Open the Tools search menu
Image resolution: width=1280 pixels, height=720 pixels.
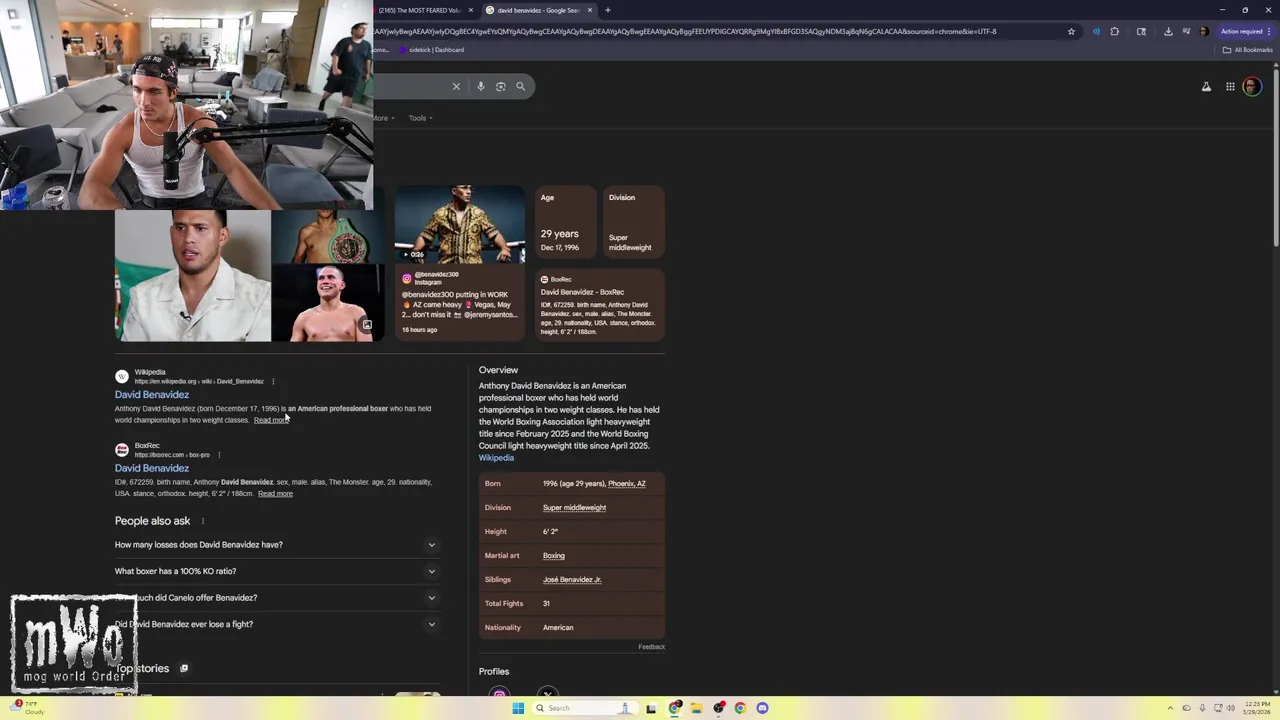[x=420, y=118]
